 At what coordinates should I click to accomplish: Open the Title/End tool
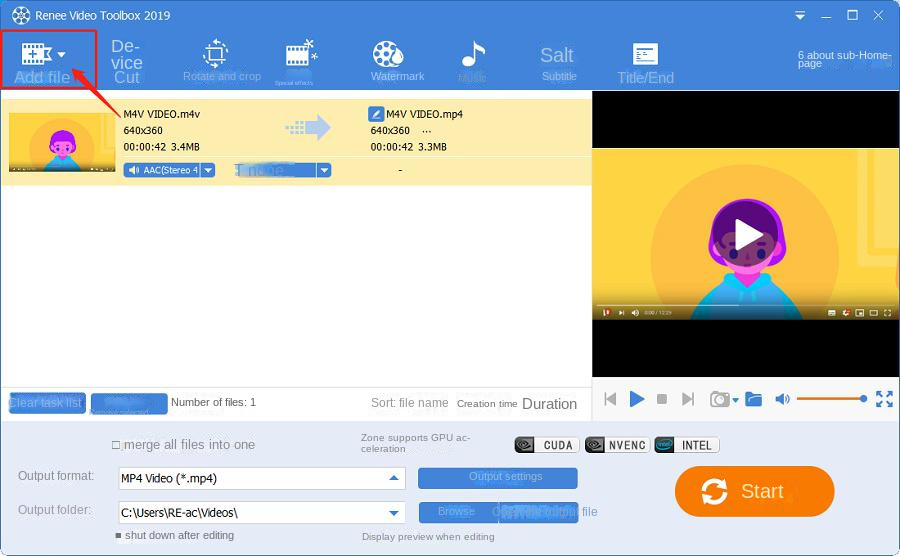645,61
